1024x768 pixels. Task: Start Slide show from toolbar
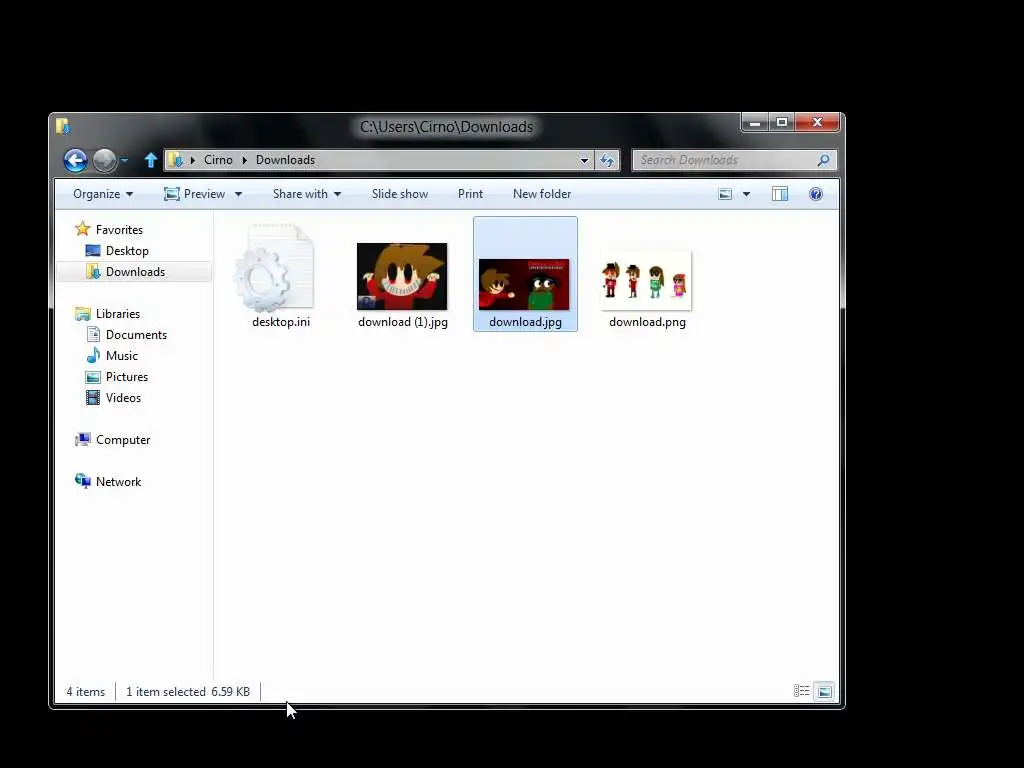click(x=400, y=194)
